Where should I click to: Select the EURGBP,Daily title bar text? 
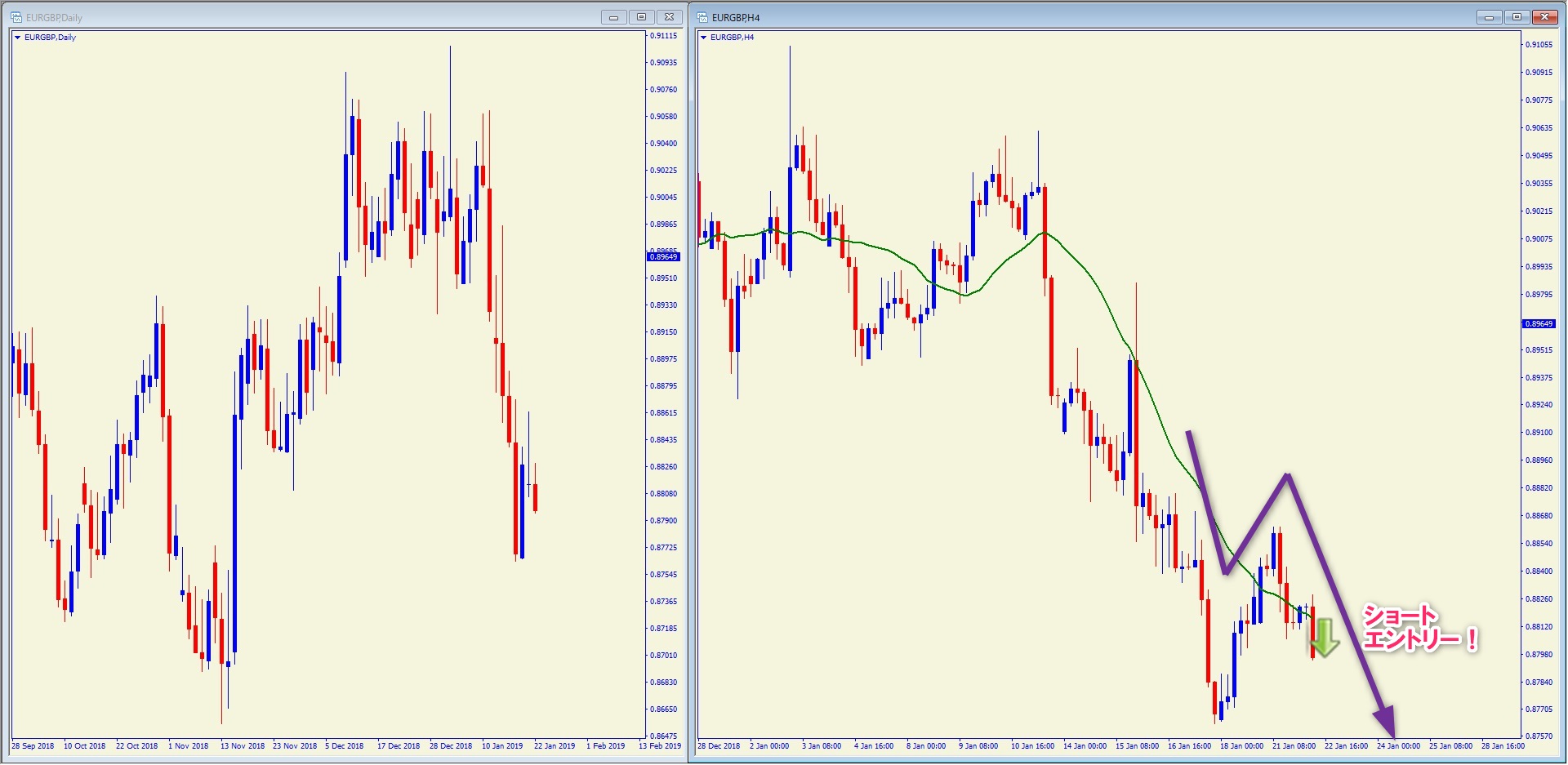click(x=54, y=17)
